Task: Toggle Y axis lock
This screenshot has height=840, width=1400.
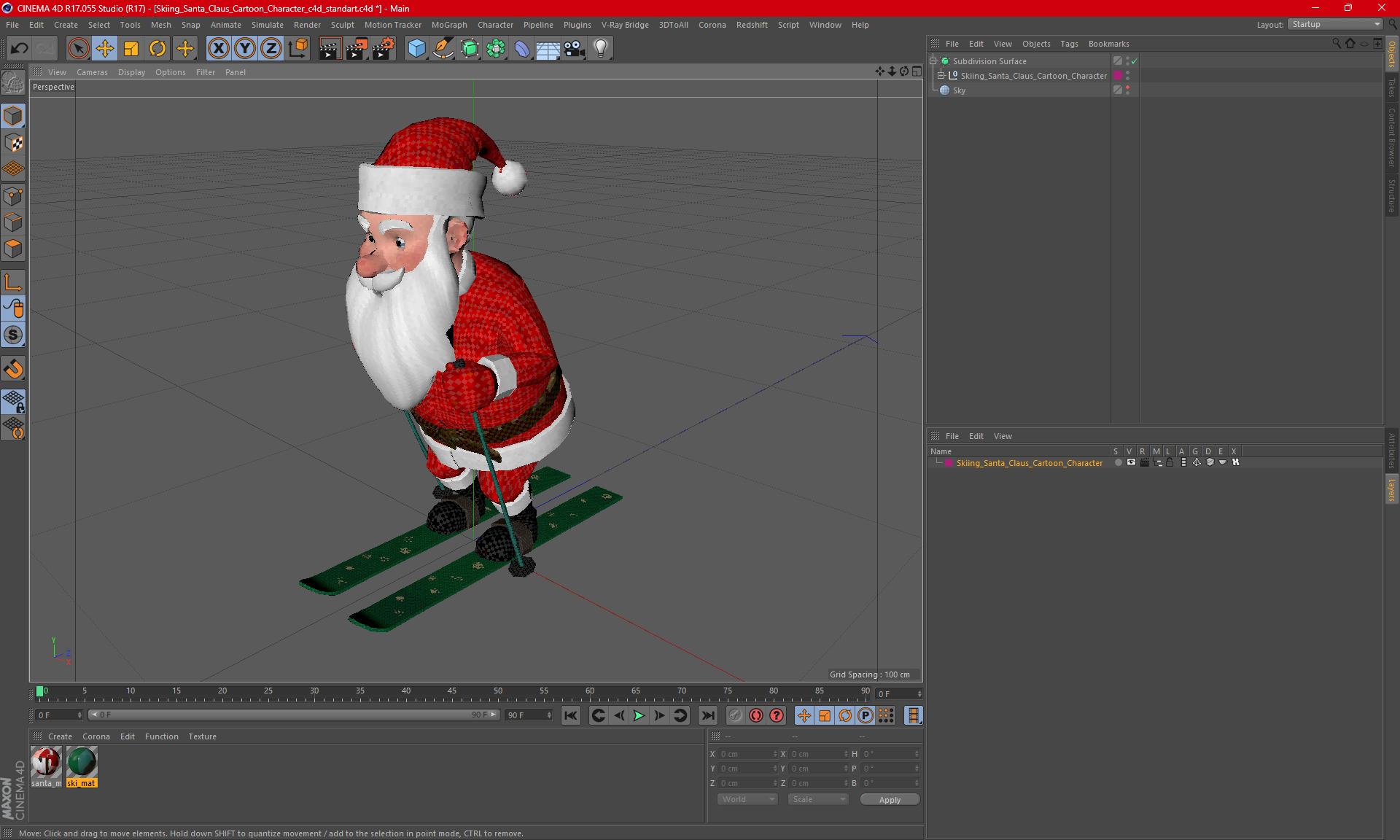Action: [x=245, y=49]
